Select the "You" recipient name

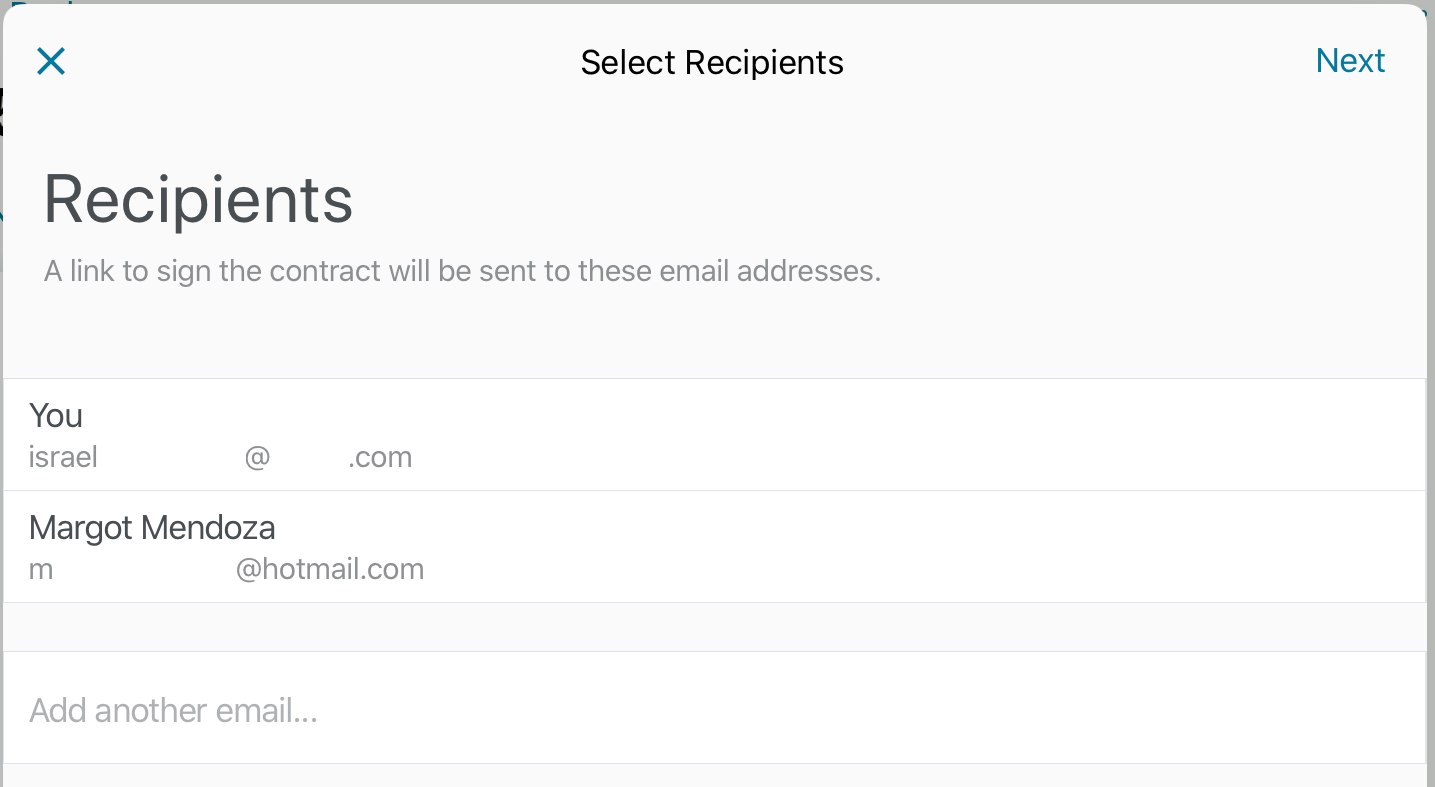56,415
